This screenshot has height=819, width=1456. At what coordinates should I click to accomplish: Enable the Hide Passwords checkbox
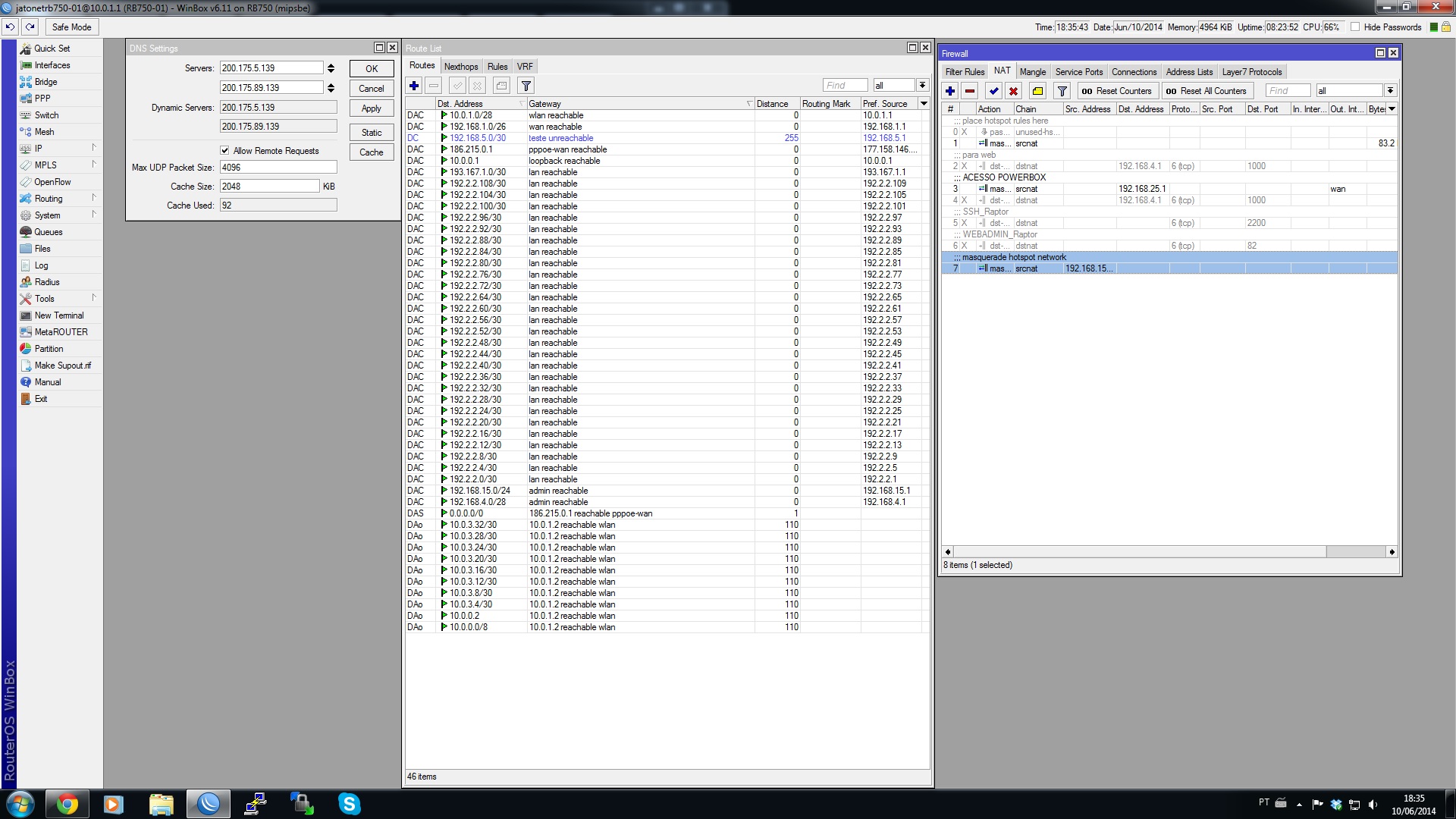pyautogui.click(x=1355, y=27)
